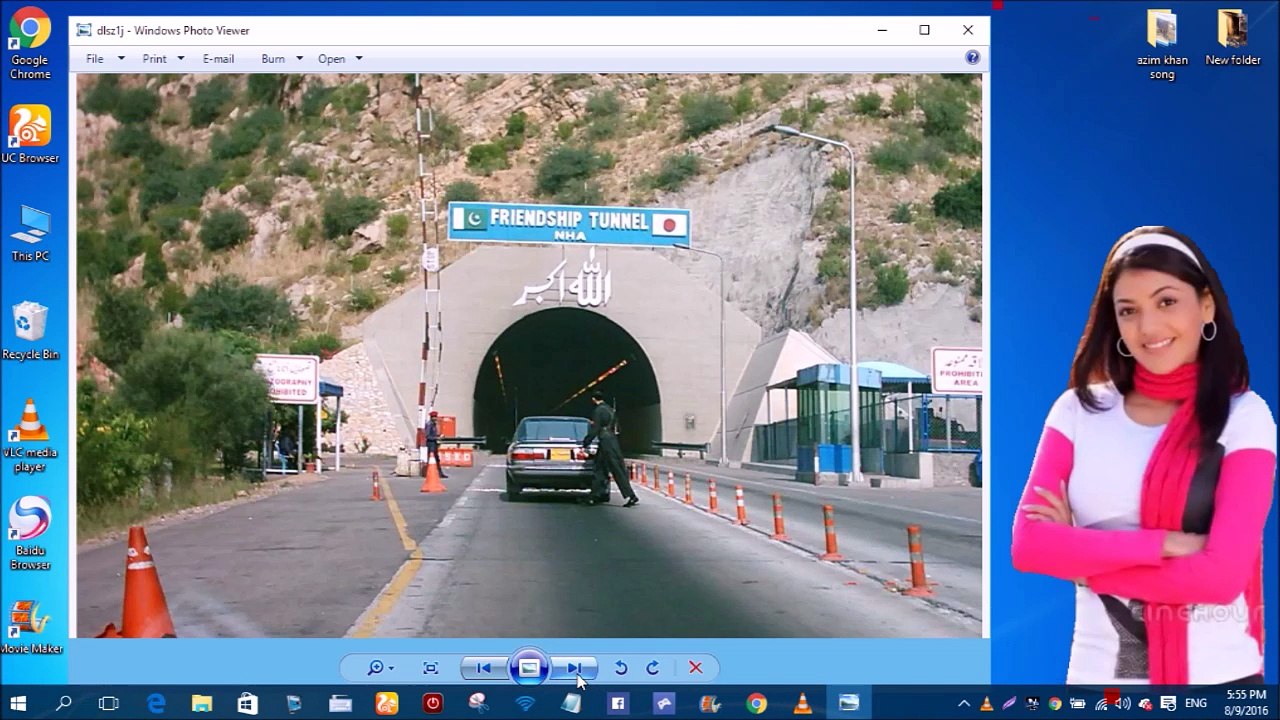Click the VLC icon in system tray
Screen dimensions: 1280x720
pos(987,703)
